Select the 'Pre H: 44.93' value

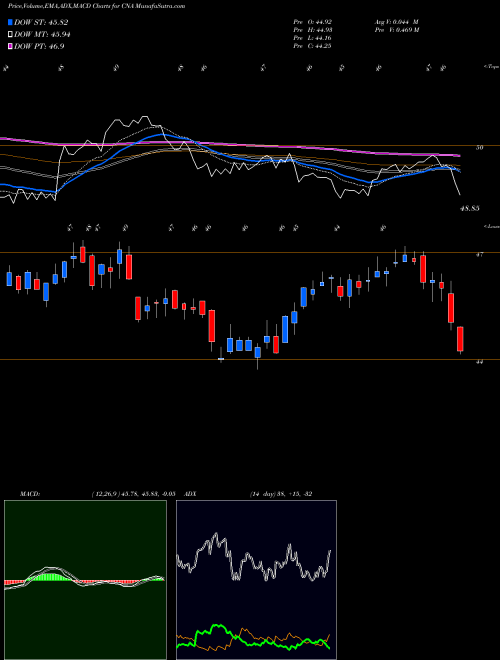(312, 30)
